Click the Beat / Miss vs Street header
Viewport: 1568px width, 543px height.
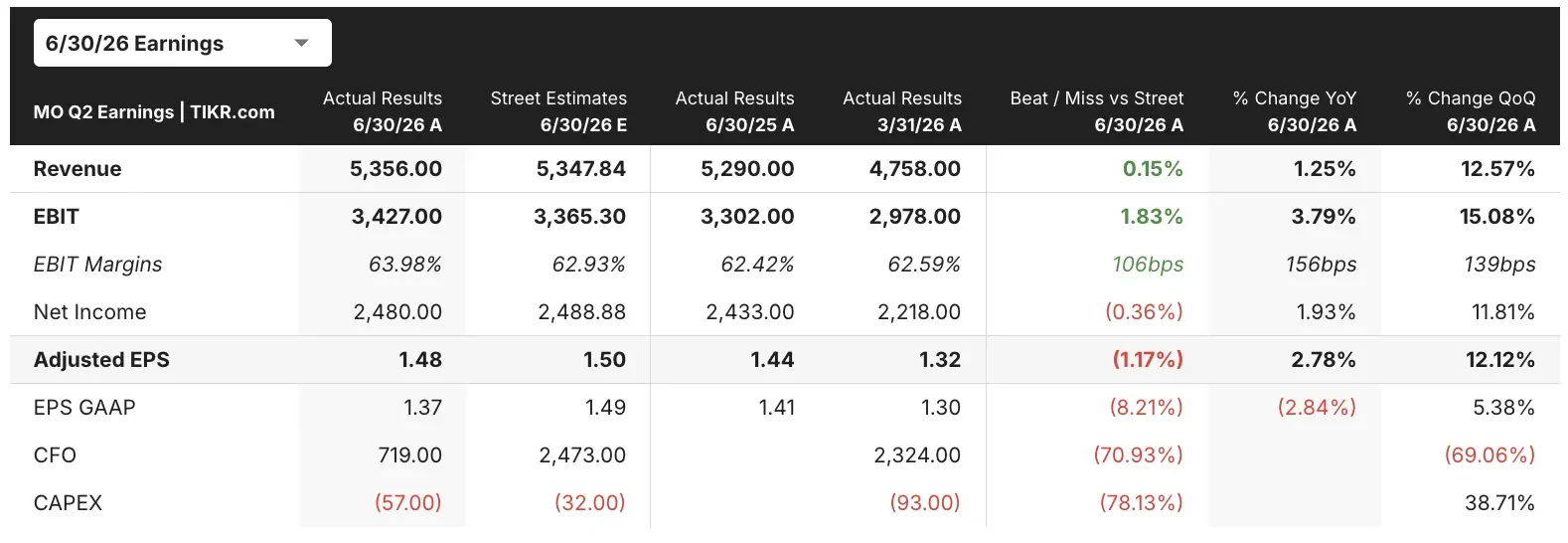click(1097, 111)
